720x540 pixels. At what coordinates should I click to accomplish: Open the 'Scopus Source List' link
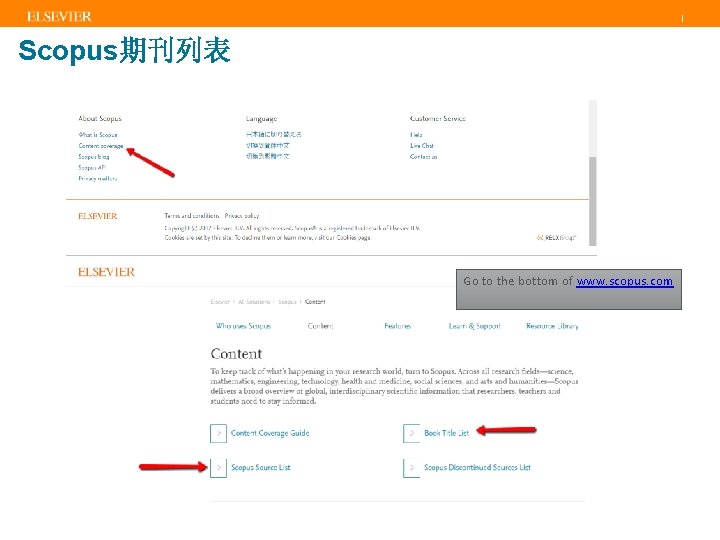tap(261, 467)
